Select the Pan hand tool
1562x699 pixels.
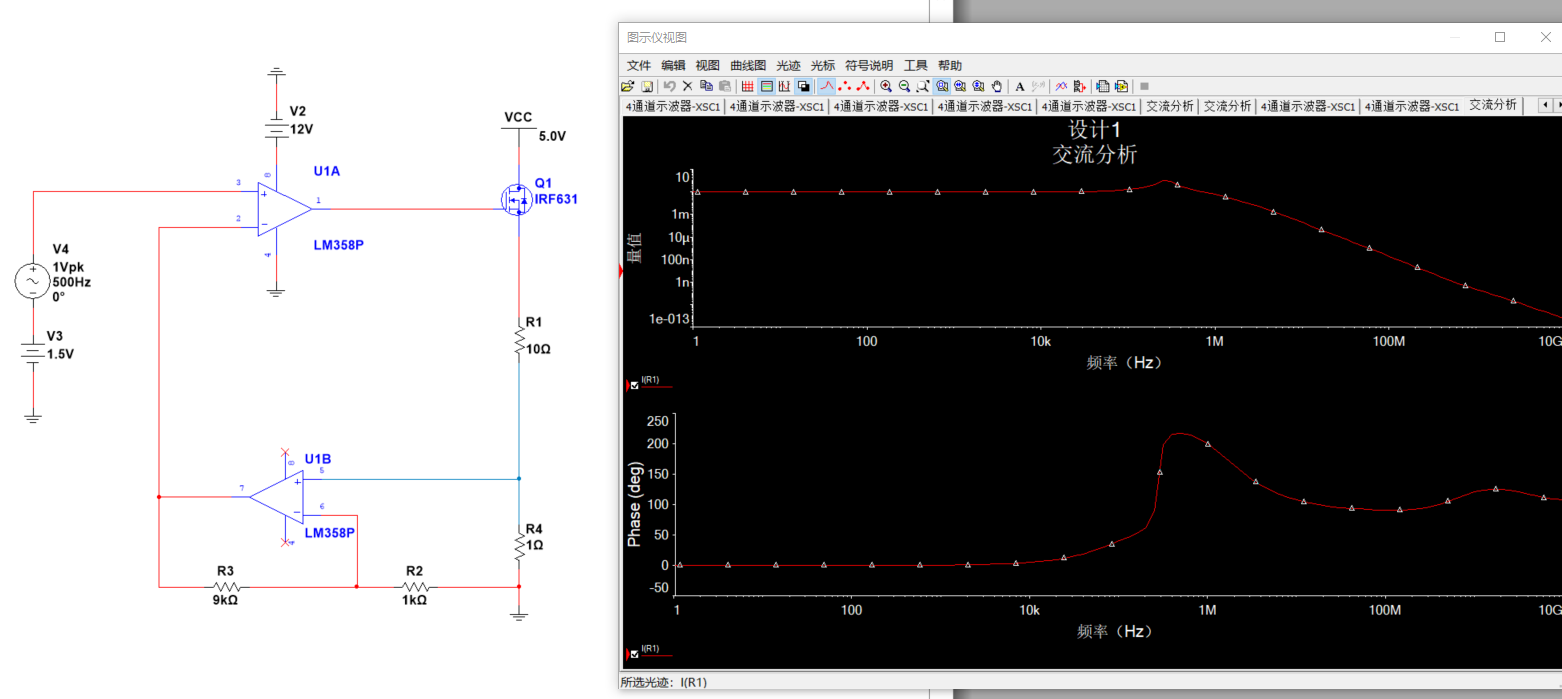click(997, 86)
